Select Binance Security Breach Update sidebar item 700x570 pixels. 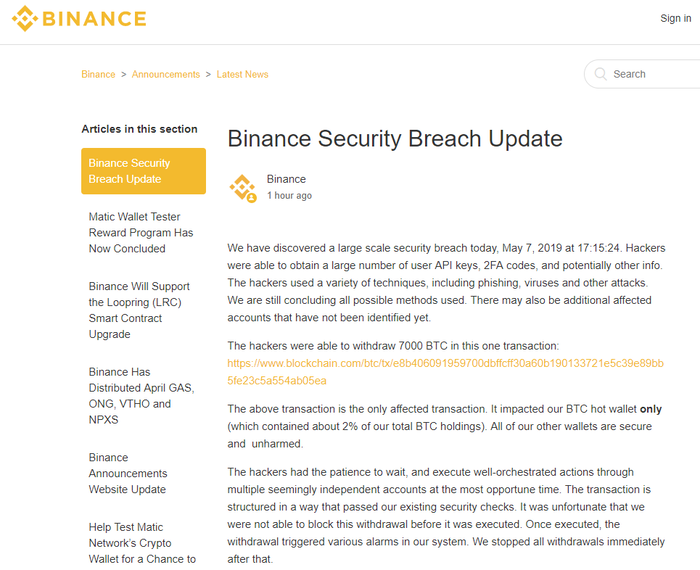[143, 171]
